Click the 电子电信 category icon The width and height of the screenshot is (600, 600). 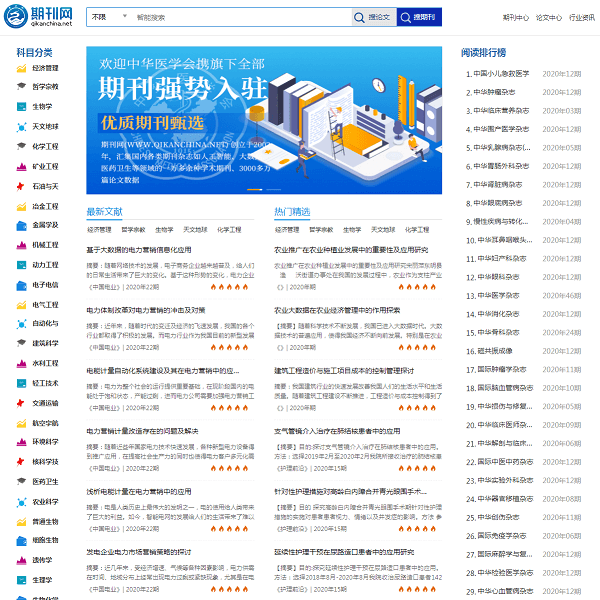[21, 285]
